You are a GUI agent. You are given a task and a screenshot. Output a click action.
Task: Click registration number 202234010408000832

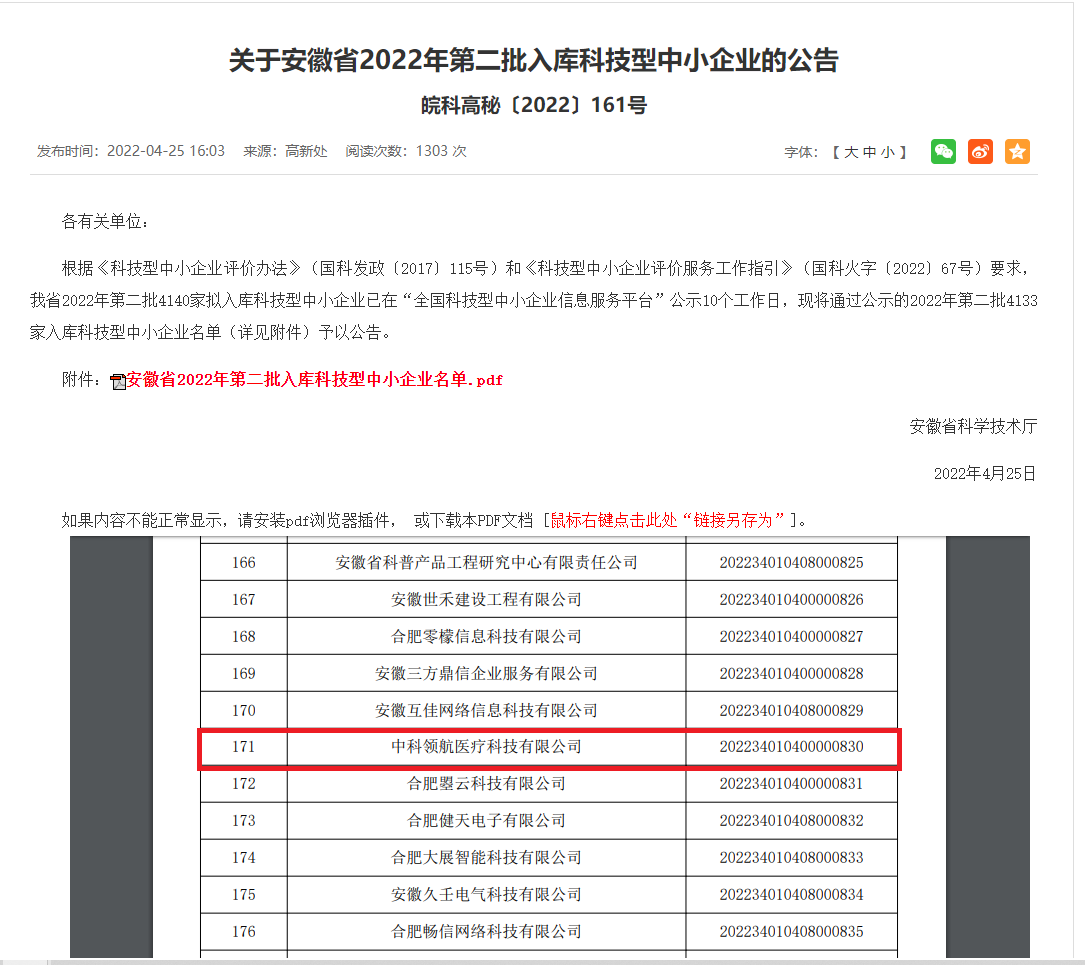coord(791,820)
